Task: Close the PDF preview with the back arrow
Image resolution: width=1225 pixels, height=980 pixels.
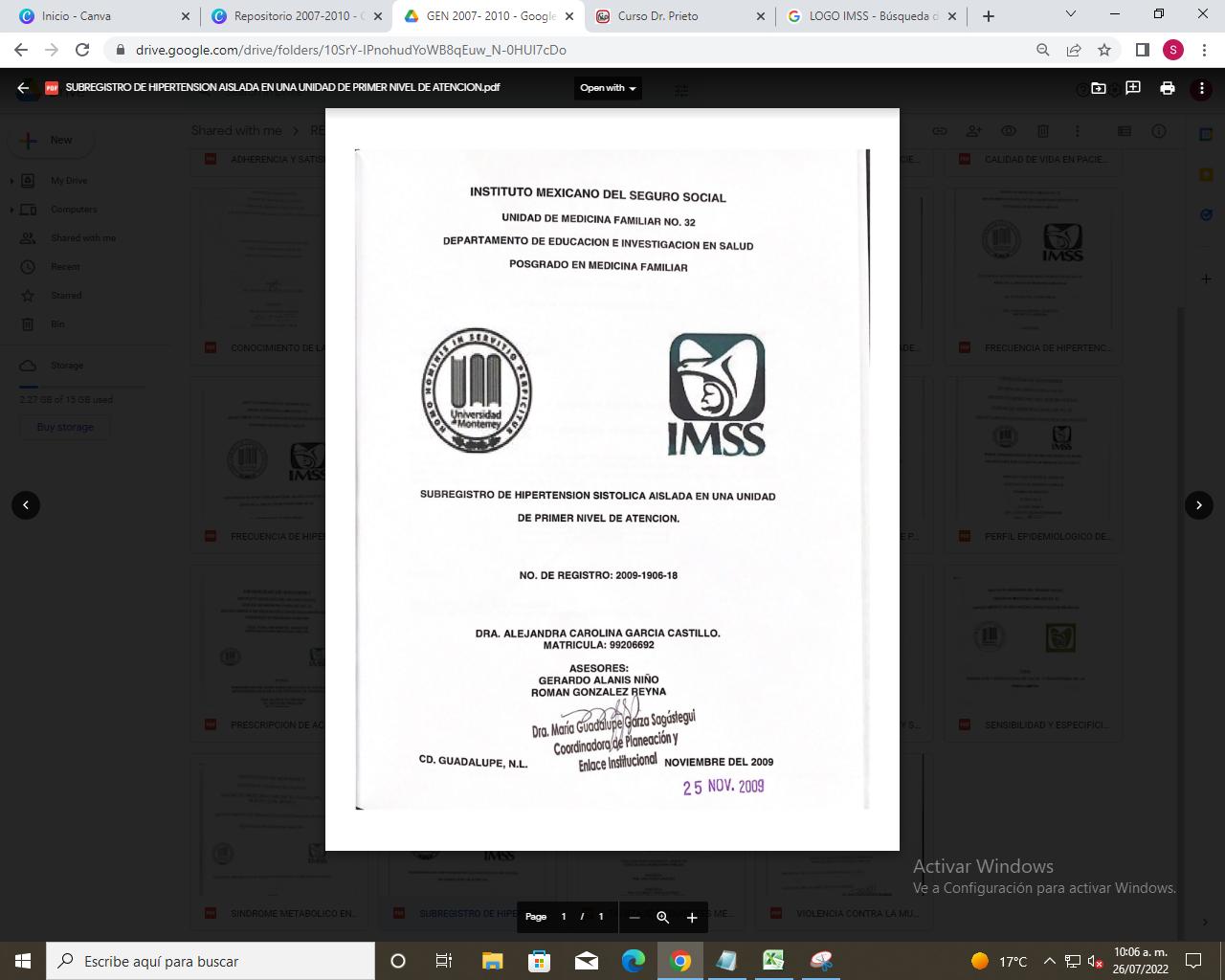Action: pos(23,88)
